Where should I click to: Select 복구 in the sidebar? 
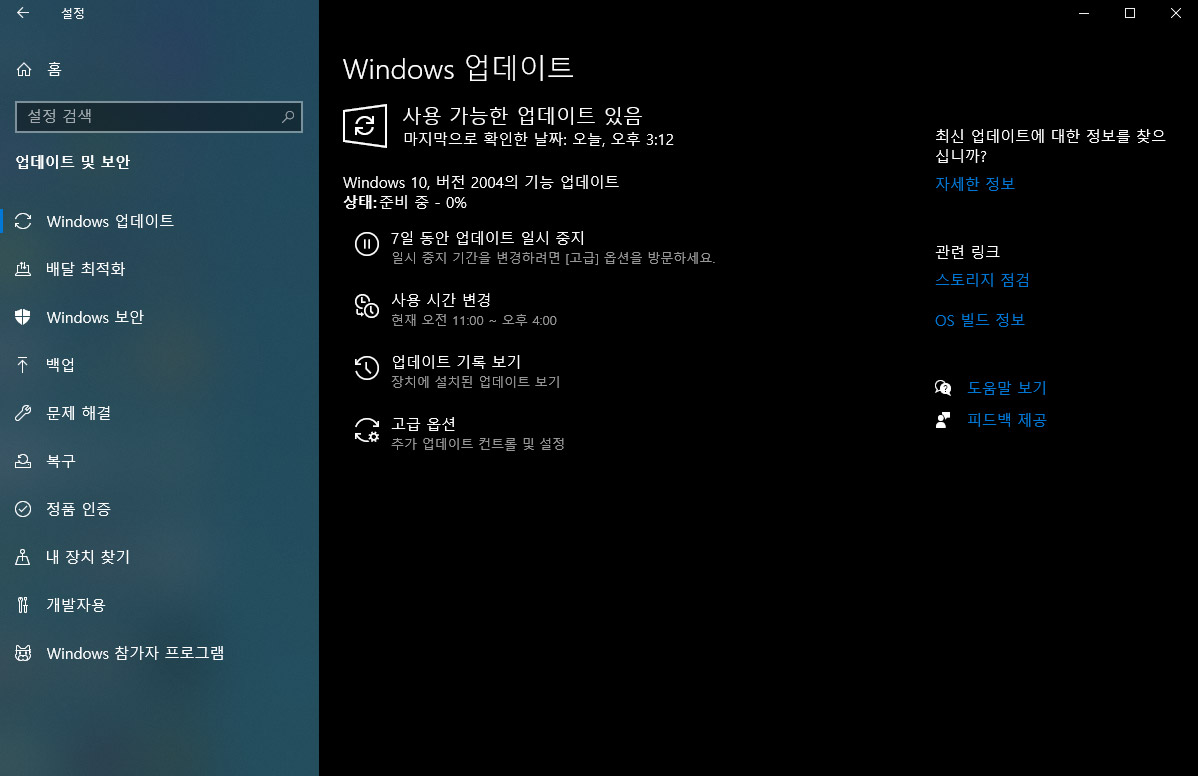coord(159,461)
